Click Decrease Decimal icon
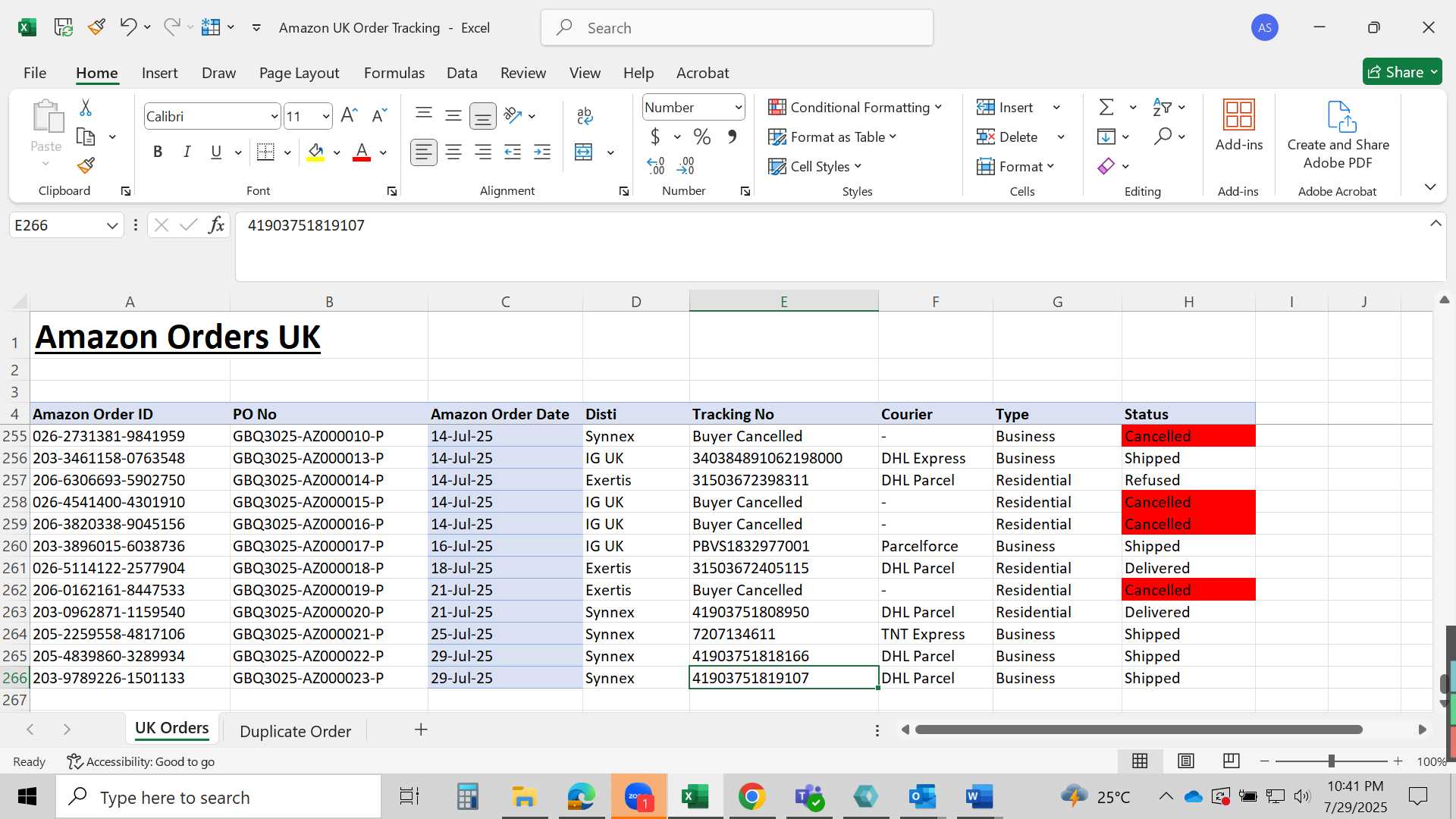Image resolution: width=1456 pixels, height=819 pixels. tap(686, 165)
